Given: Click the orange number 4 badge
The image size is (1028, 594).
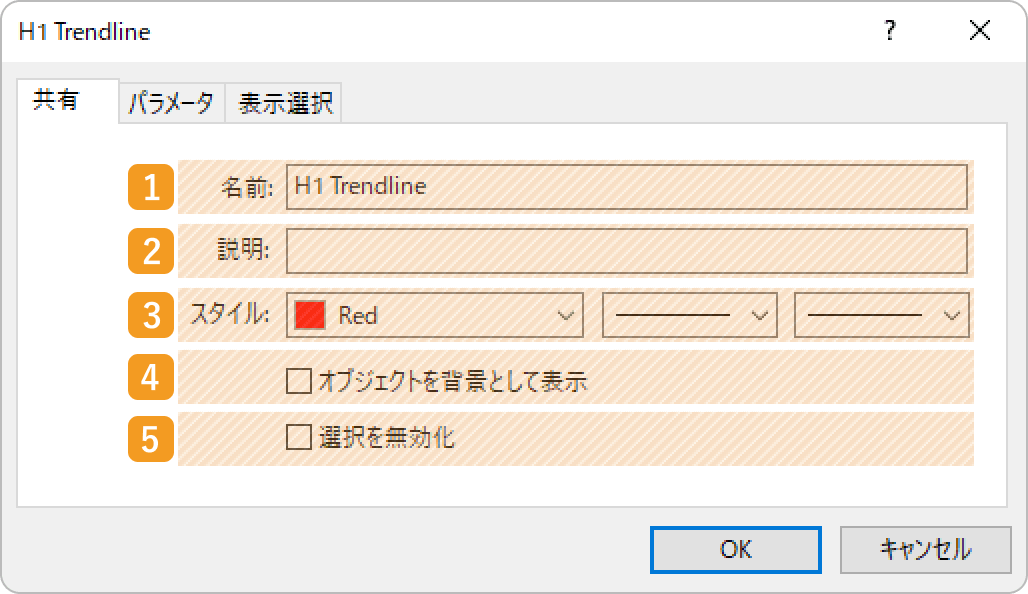Looking at the screenshot, I should [151, 377].
